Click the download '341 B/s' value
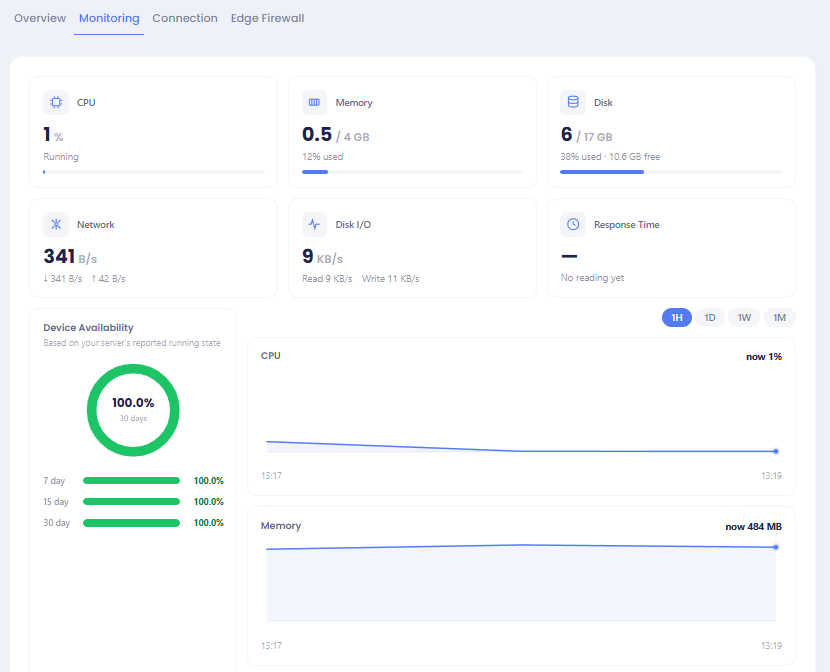Image resolution: width=830 pixels, height=672 pixels. pos(62,278)
